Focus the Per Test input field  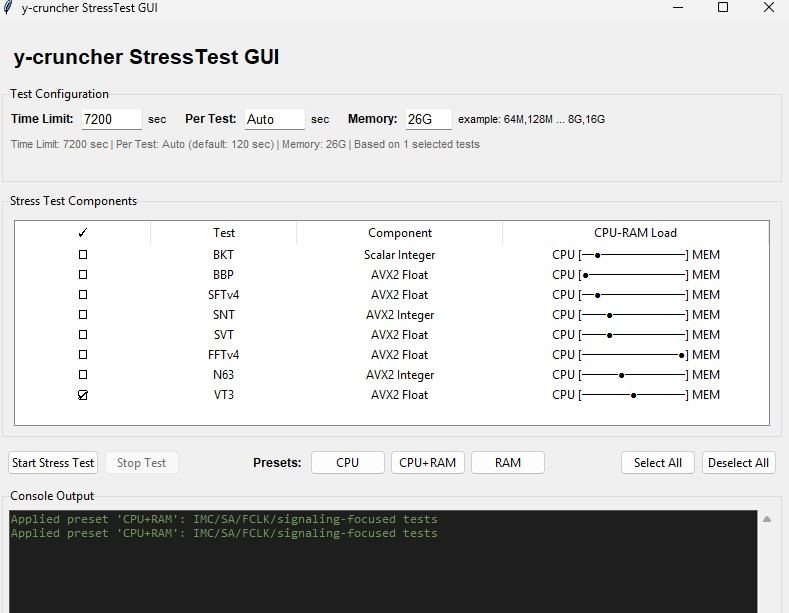point(275,119)
